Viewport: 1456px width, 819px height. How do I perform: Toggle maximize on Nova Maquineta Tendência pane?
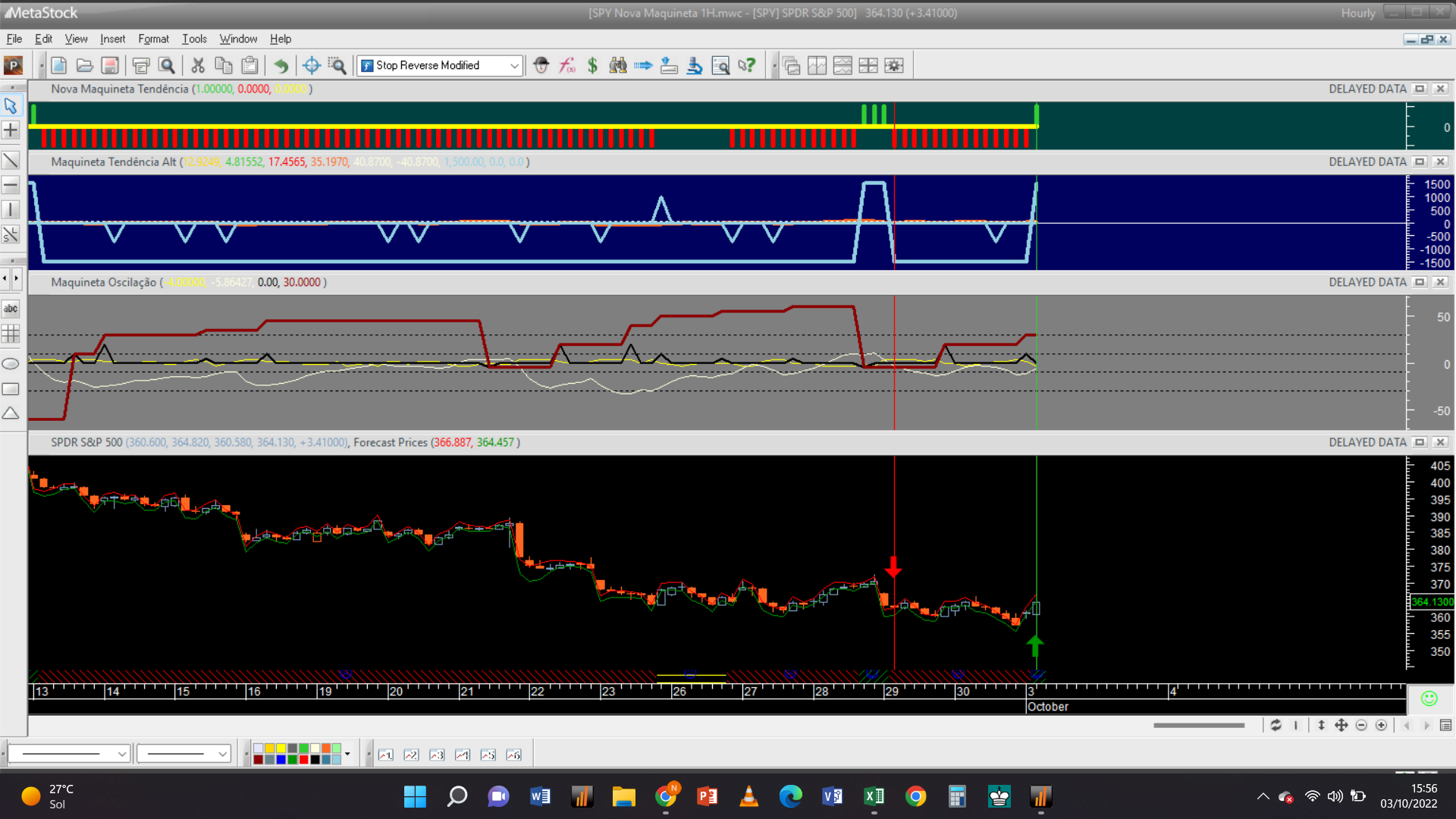click(1420, 89)
